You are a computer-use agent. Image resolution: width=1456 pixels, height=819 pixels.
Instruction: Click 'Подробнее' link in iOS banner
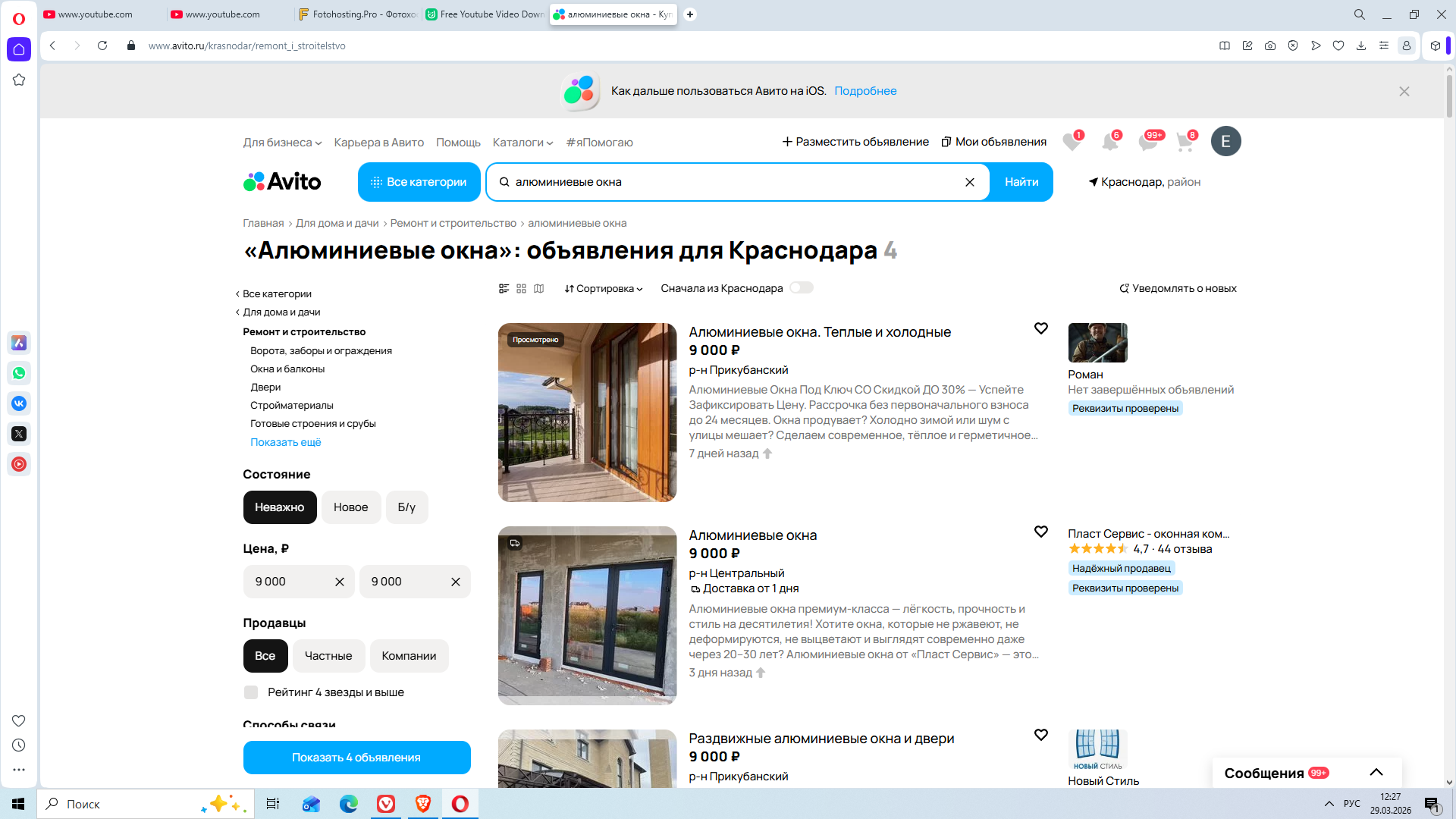[865, 91]
